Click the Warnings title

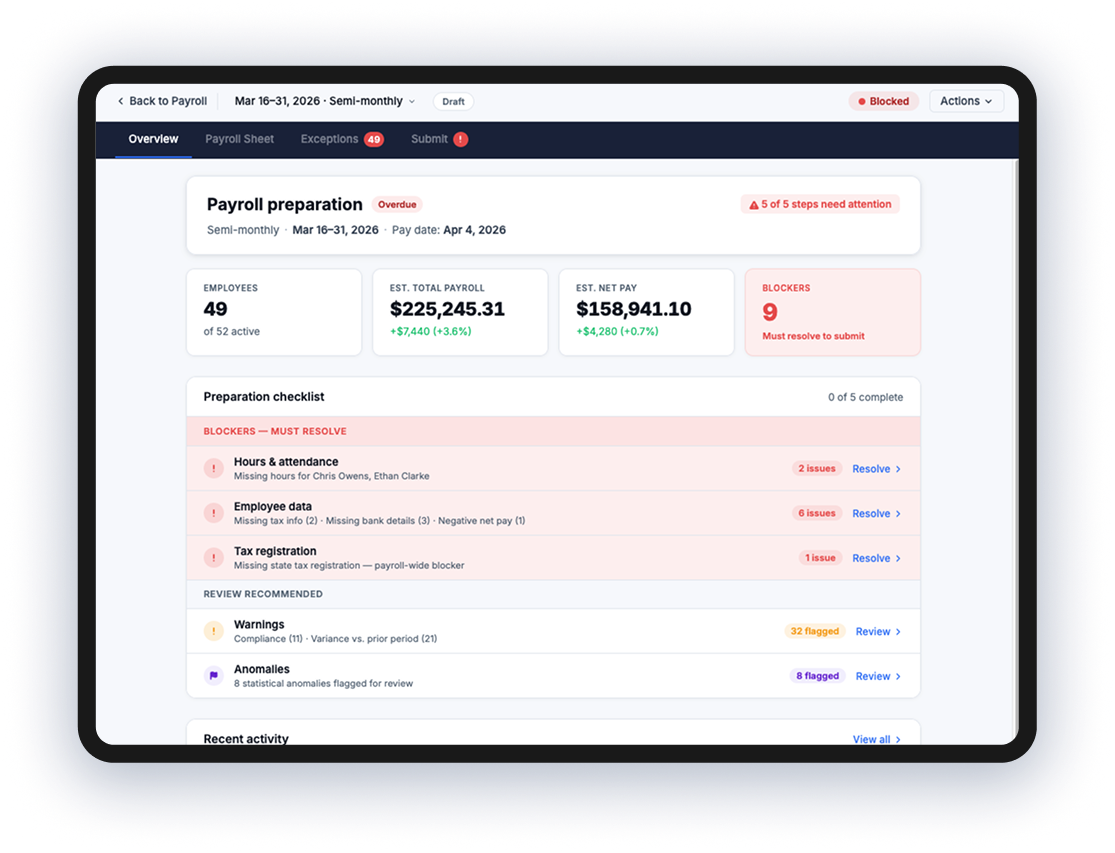coord(259,625)
